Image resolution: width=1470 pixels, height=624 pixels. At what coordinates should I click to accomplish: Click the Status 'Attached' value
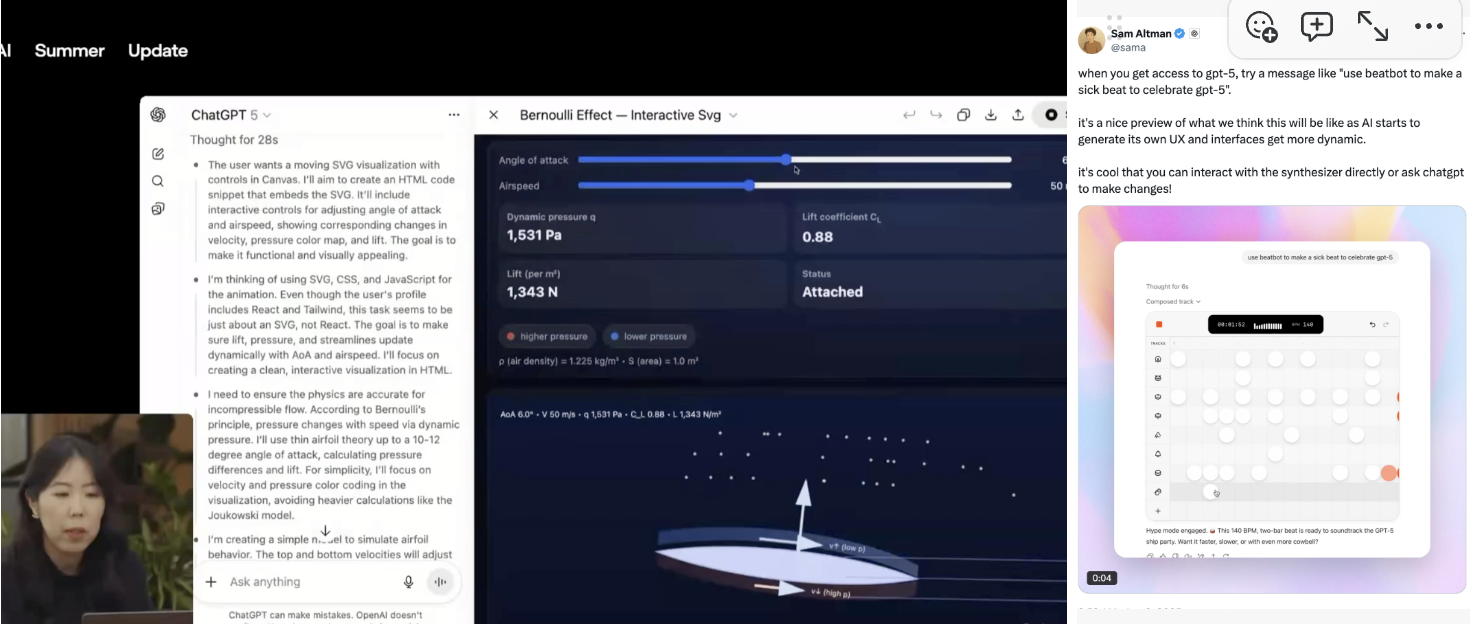[832, 292]
